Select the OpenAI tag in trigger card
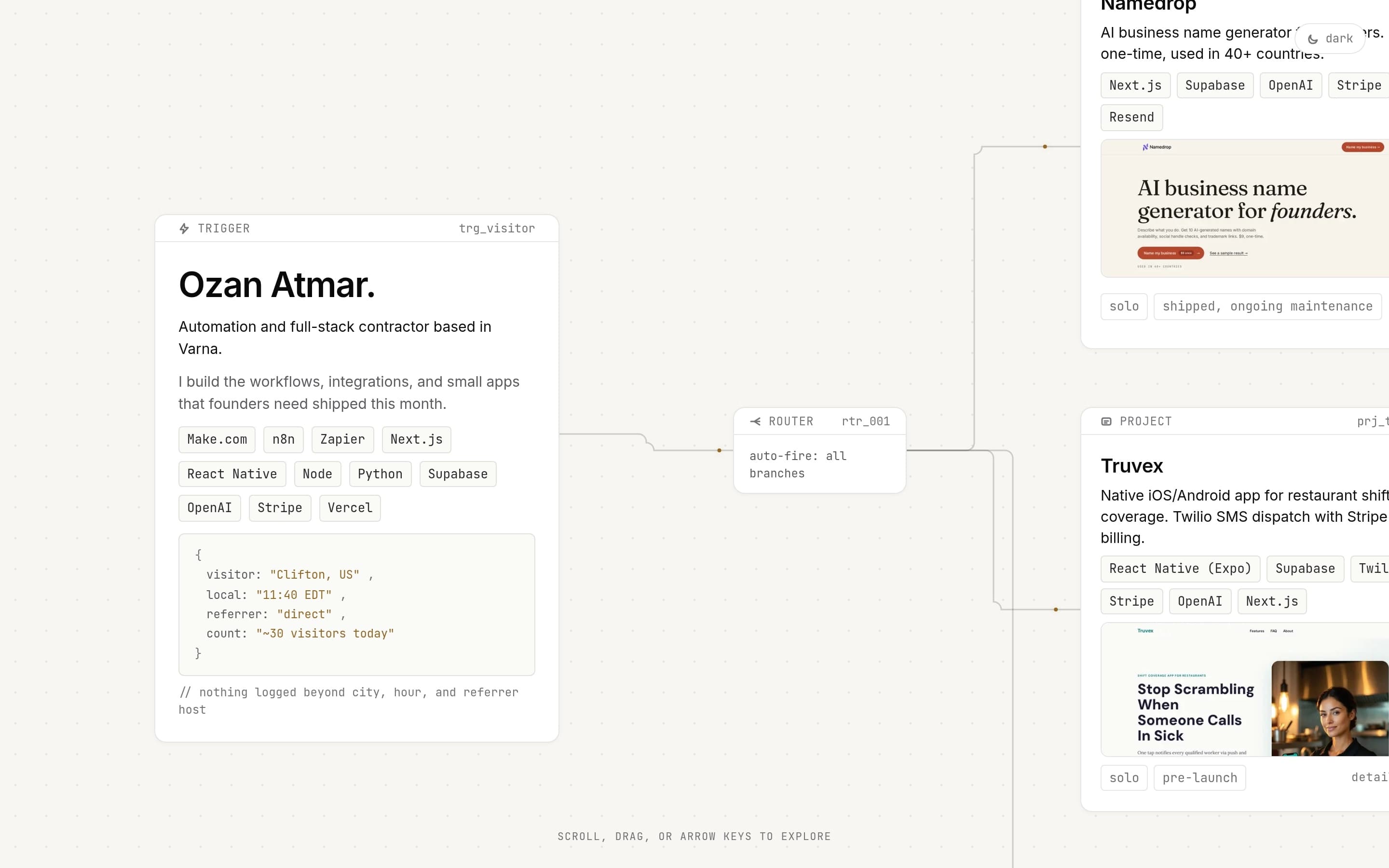 click(x=209, y=508)
